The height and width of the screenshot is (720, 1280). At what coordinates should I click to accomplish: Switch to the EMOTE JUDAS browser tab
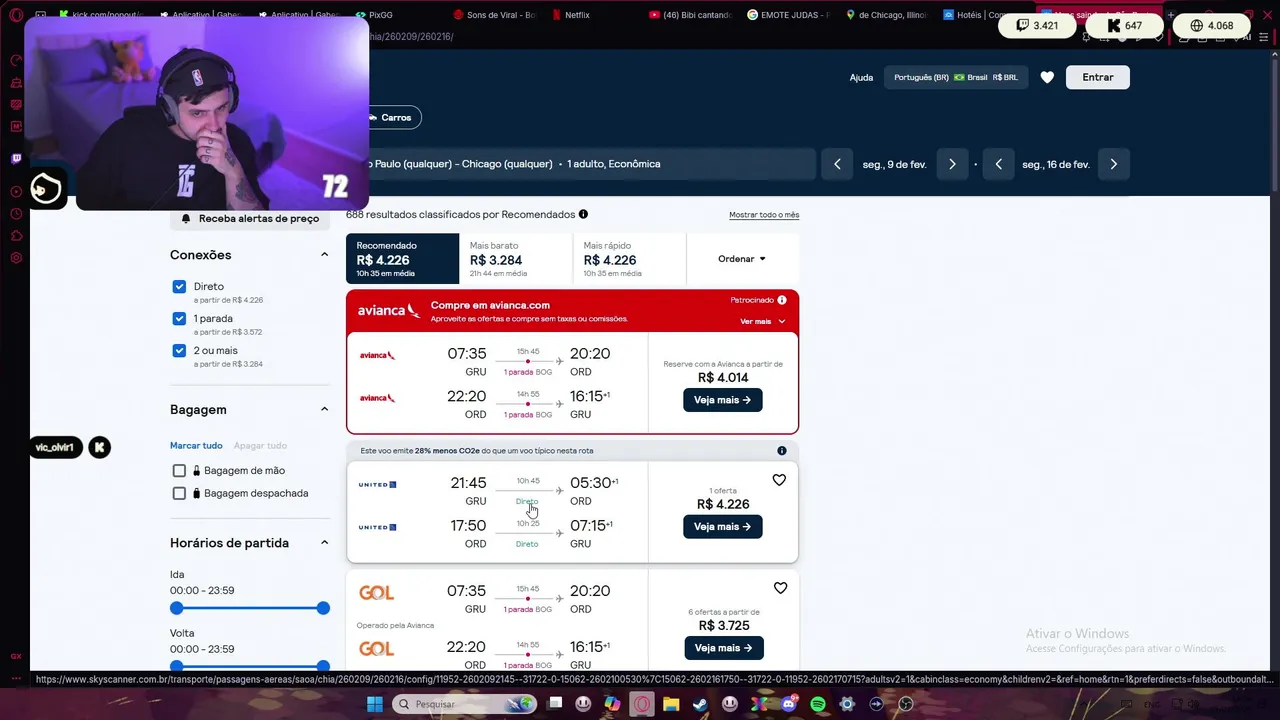click(x=788, y=15)
